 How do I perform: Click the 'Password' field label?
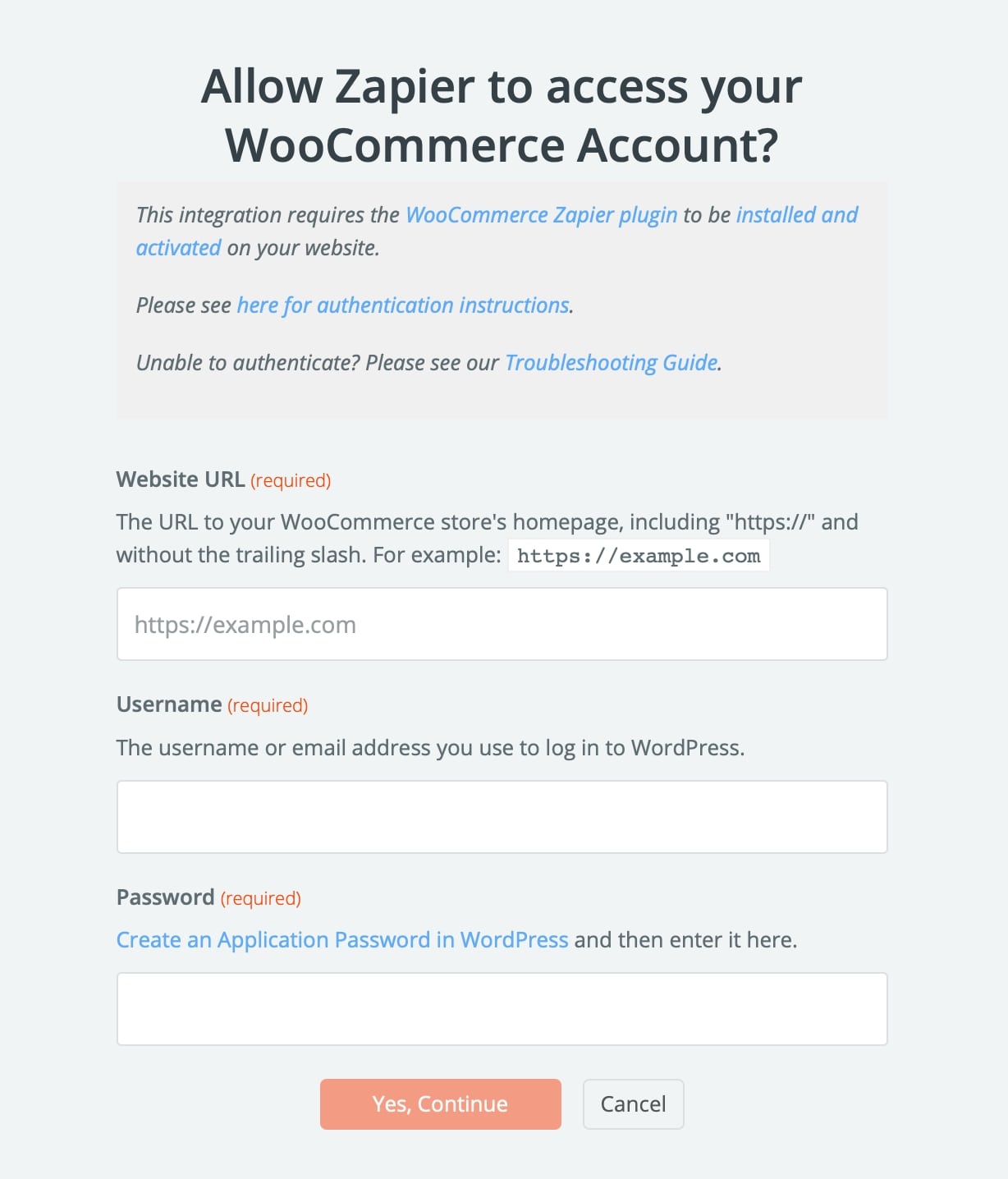[x=166, y=897]
